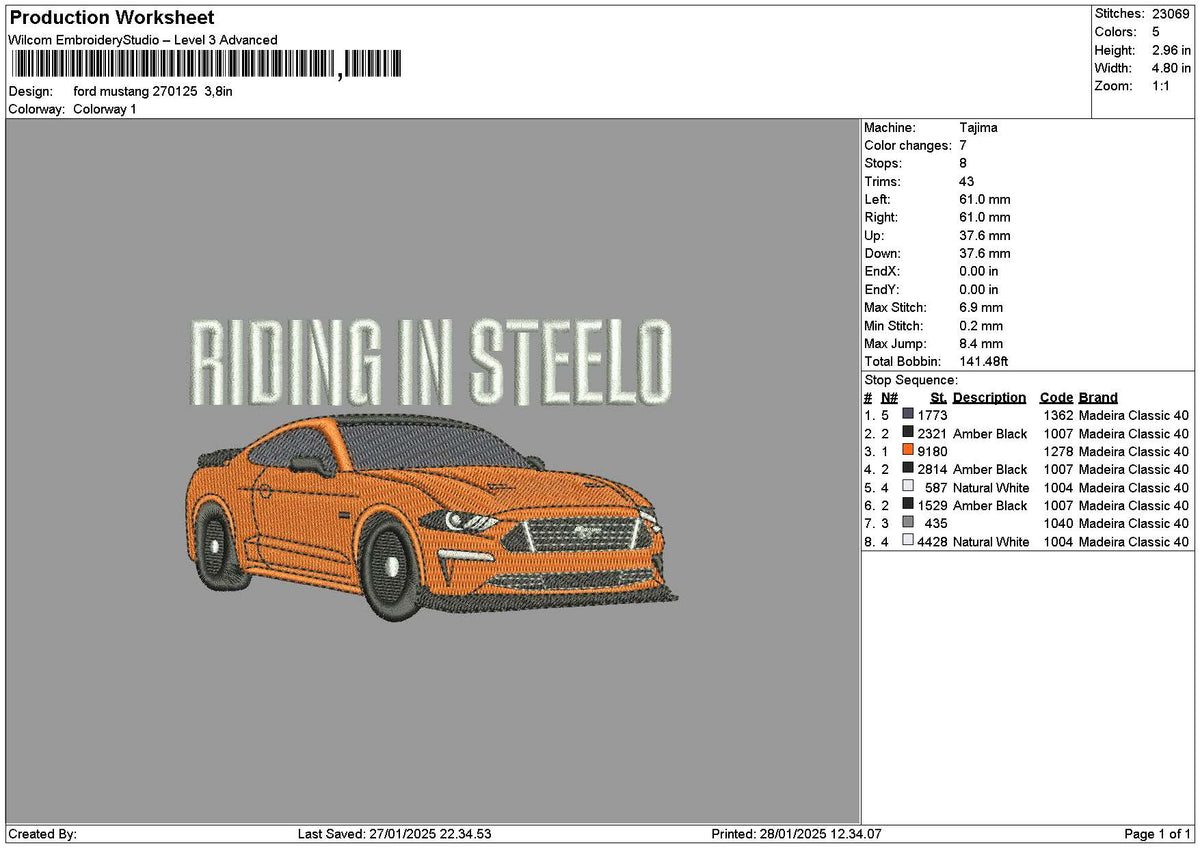This screenshot has height=848, width=1200.
Task: Click 'Madeira Classic 40' in stop 3 row
Action: click(1134, 451)
